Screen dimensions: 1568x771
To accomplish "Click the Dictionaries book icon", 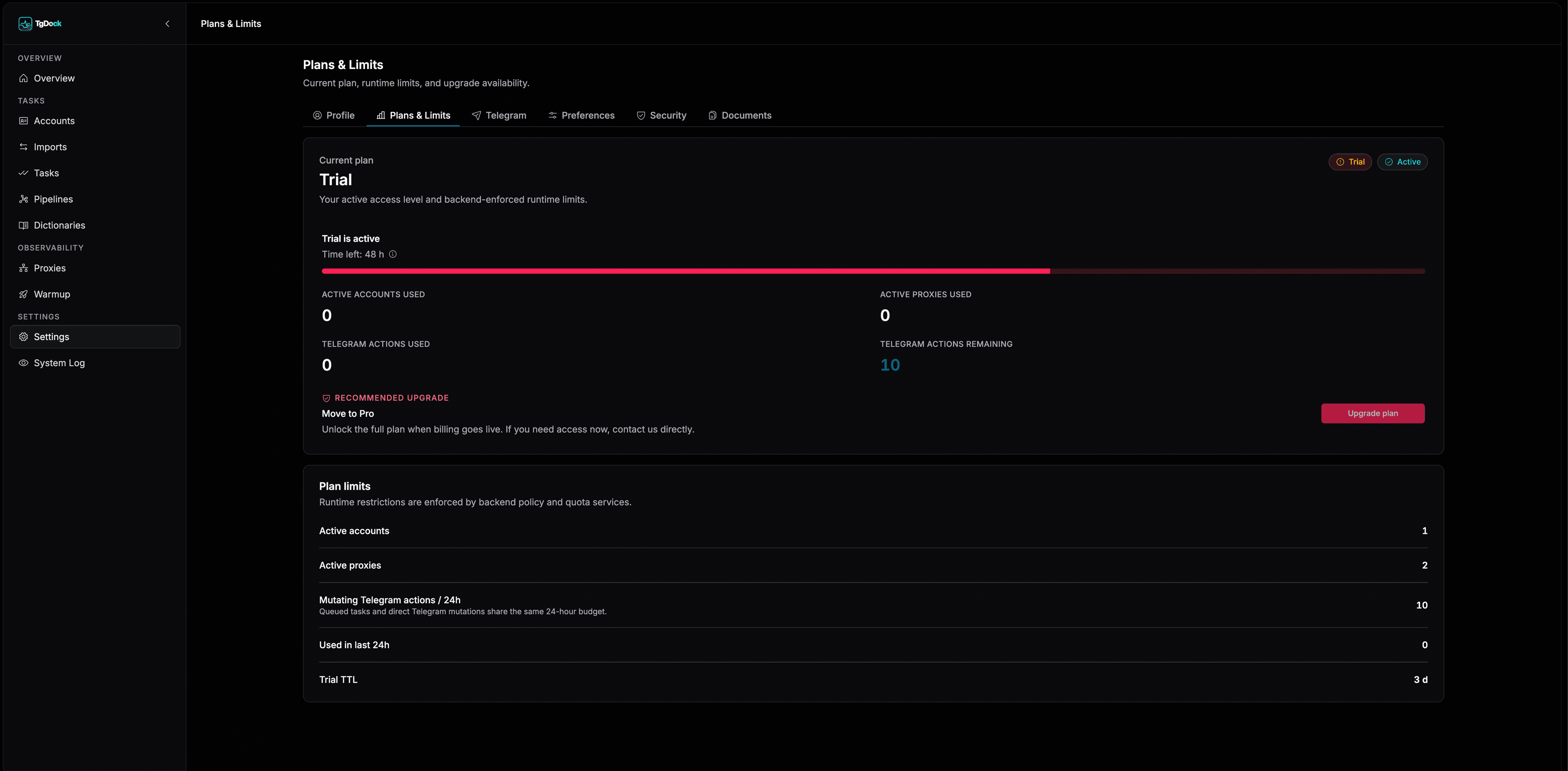I will pos(24,225).
